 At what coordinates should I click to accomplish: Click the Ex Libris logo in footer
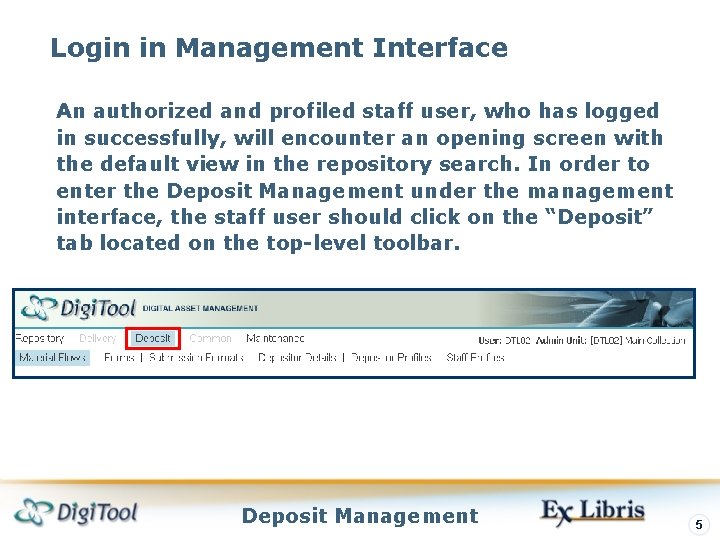pyautogui.click(x=593, y=512)
